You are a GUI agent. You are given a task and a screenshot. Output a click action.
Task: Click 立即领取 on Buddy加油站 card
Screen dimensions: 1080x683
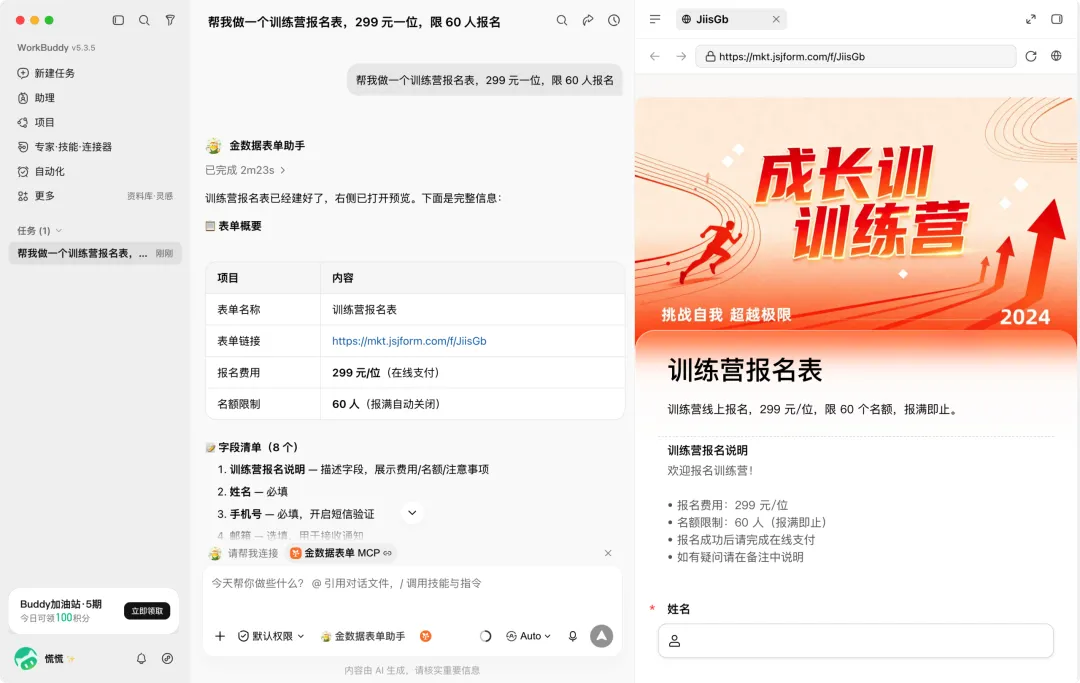coord(147,611)
